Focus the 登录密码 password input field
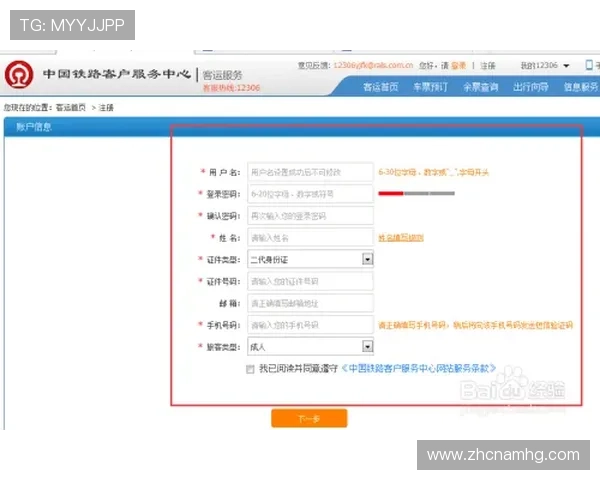Image resolution: width=600 pixels, height=480 pixels. pyautogui.click(x=310, y=194)
